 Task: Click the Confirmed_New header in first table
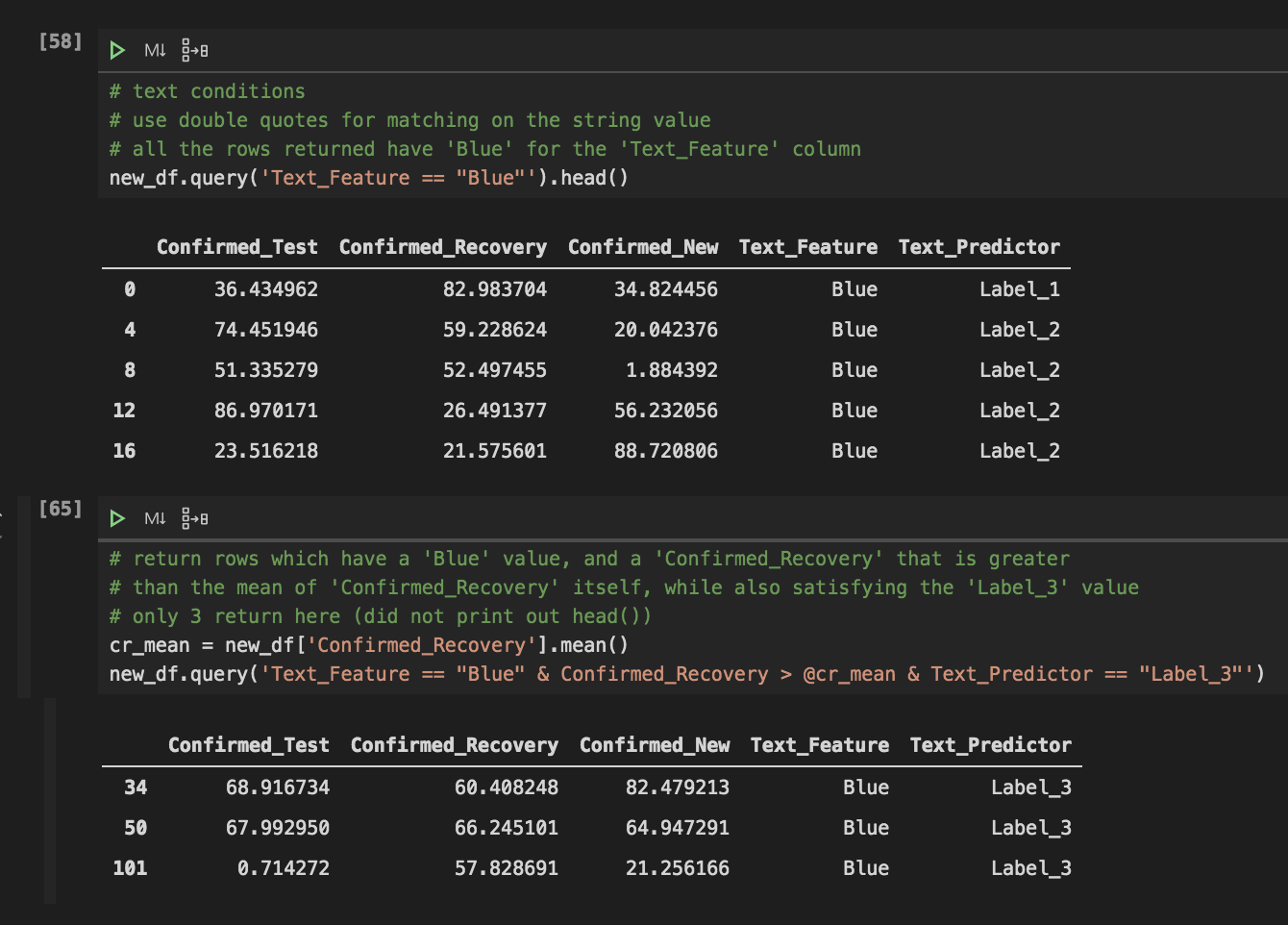643,247
